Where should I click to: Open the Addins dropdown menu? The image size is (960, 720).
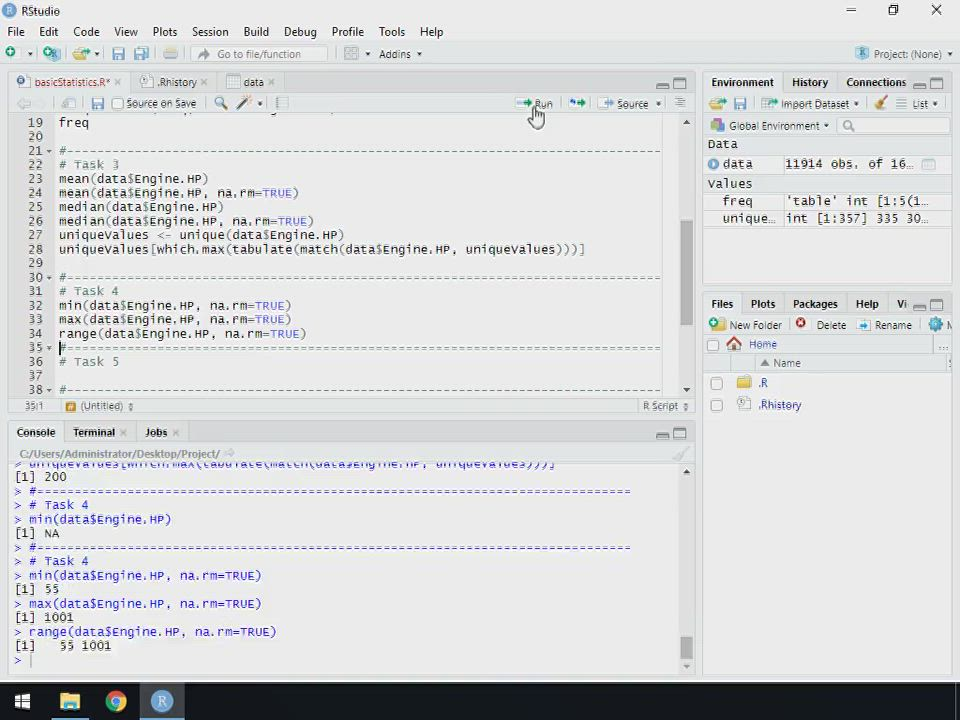[400, 54]
